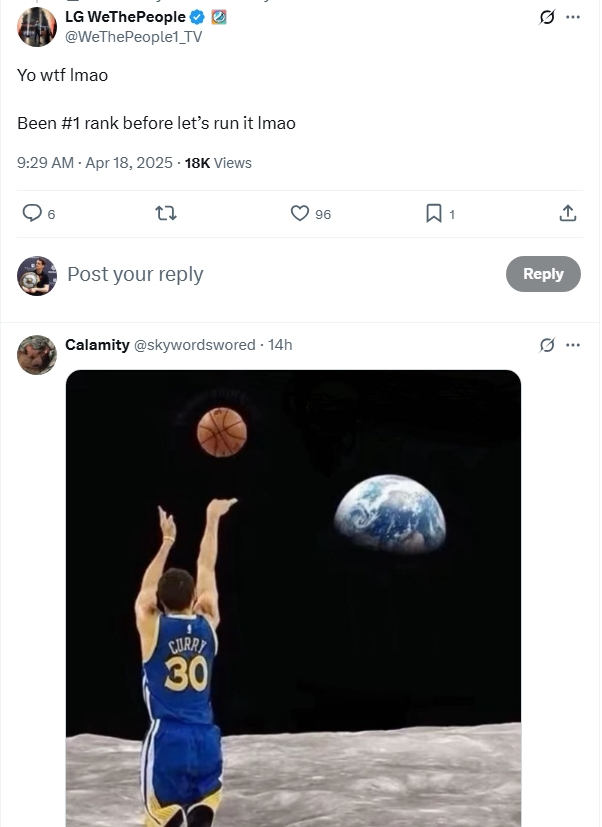602x827 pixels.
Task: Click the Post your reply field
Action: [135, 273]
